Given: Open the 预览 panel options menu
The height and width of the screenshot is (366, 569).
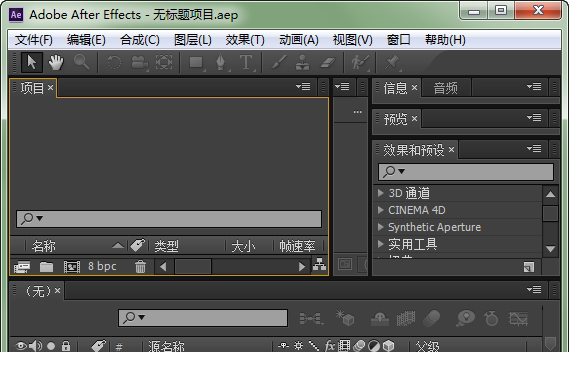Looking at the screenshot, I should click(x=534, y=118).
